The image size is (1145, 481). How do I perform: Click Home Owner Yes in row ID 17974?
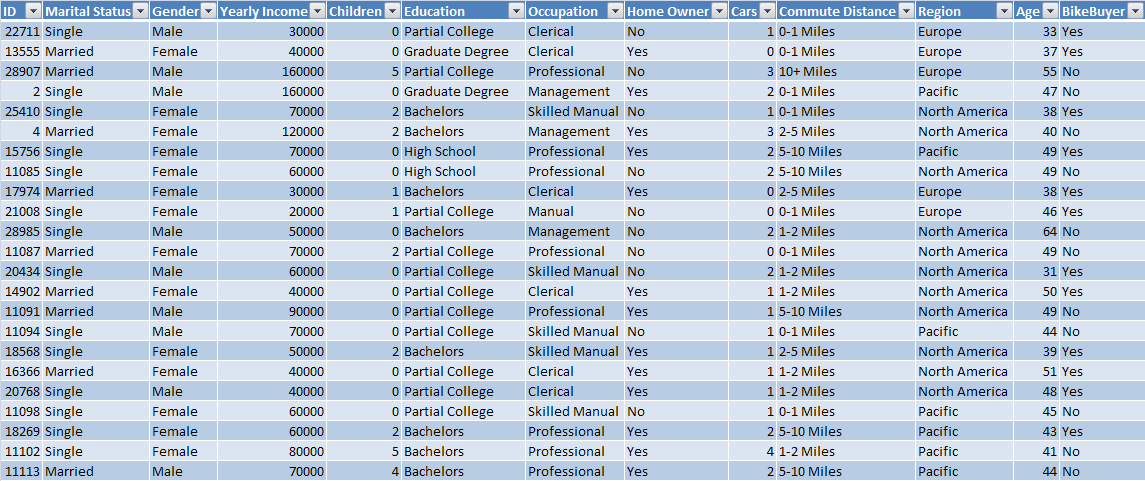pyautogui.click(x=676, y=191)
